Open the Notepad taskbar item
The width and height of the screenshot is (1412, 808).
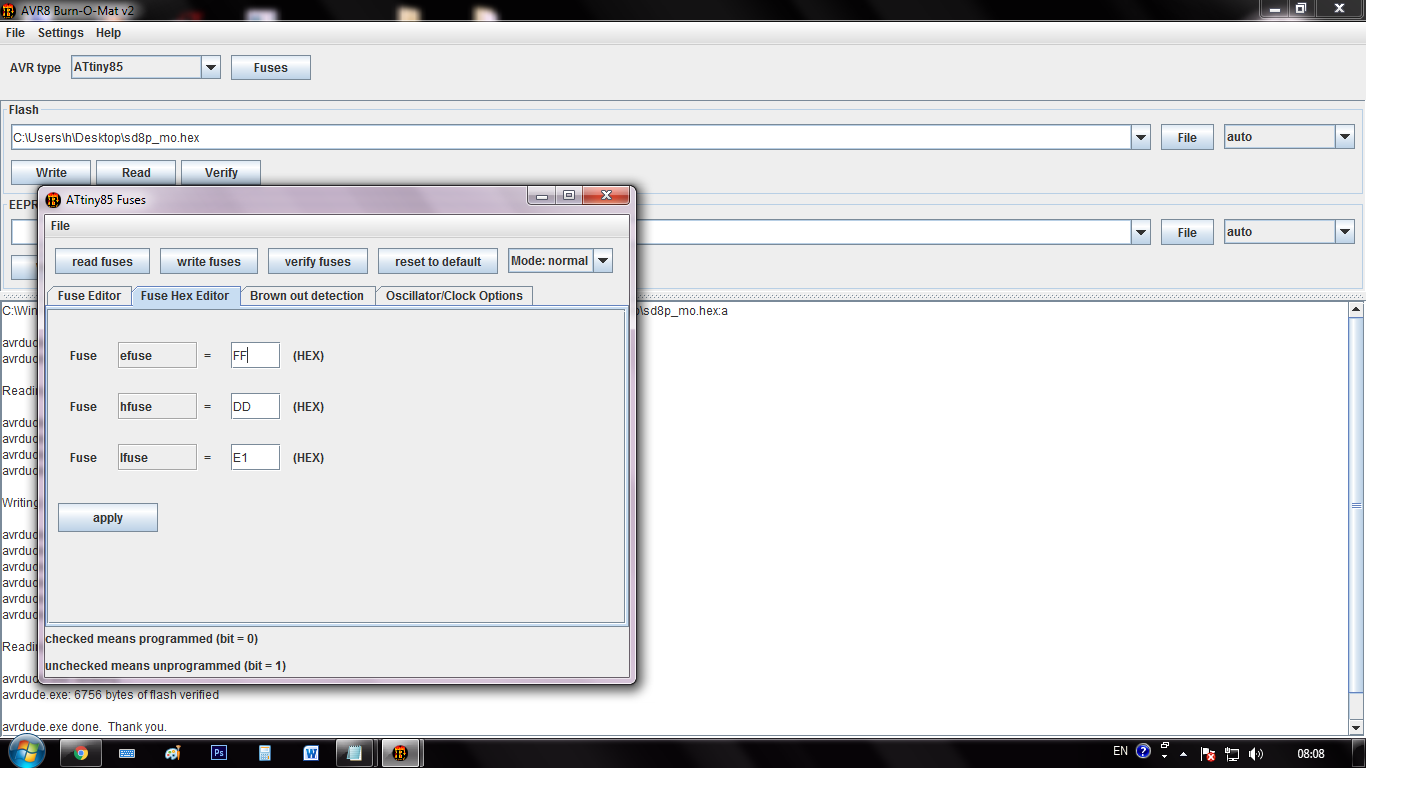point(354,753)
